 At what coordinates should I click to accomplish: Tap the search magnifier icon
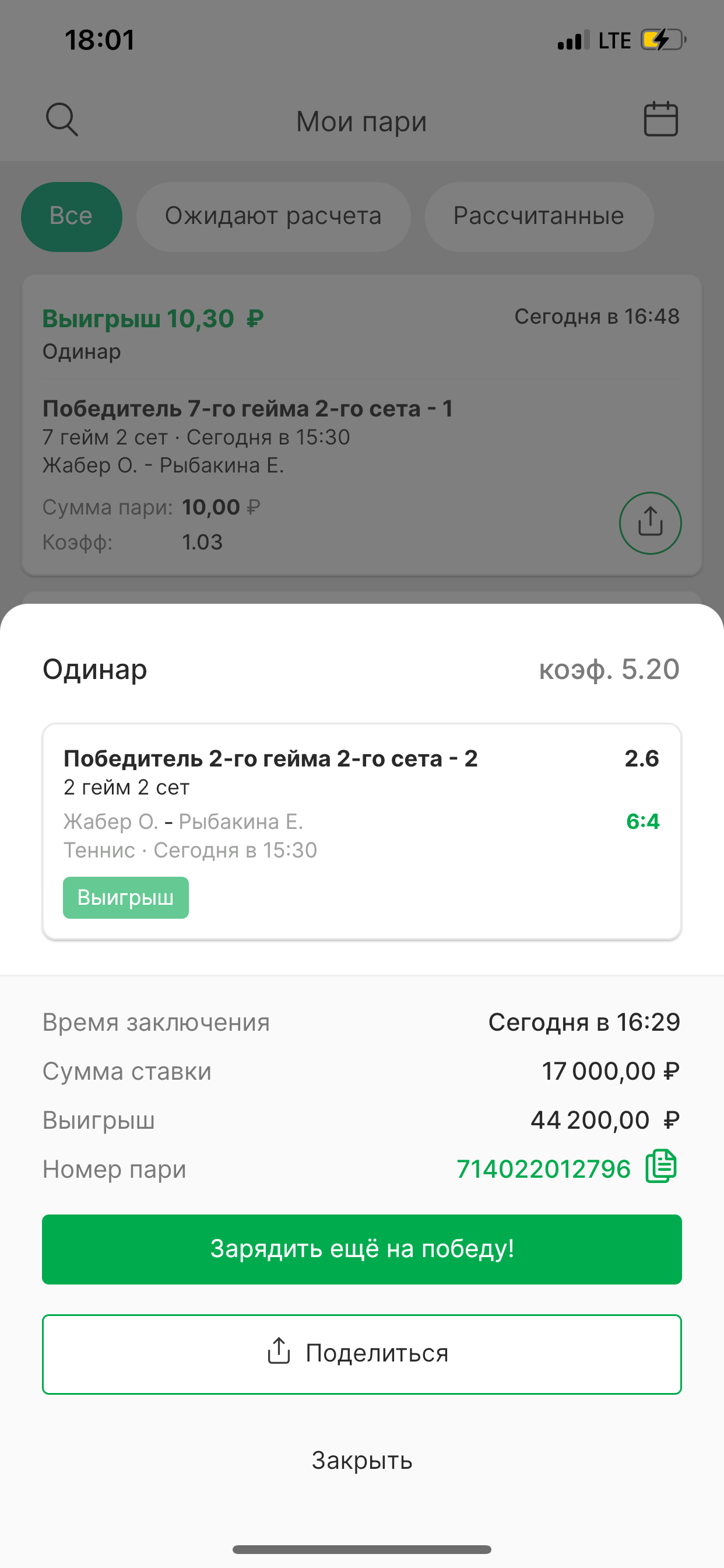(62, 120)
